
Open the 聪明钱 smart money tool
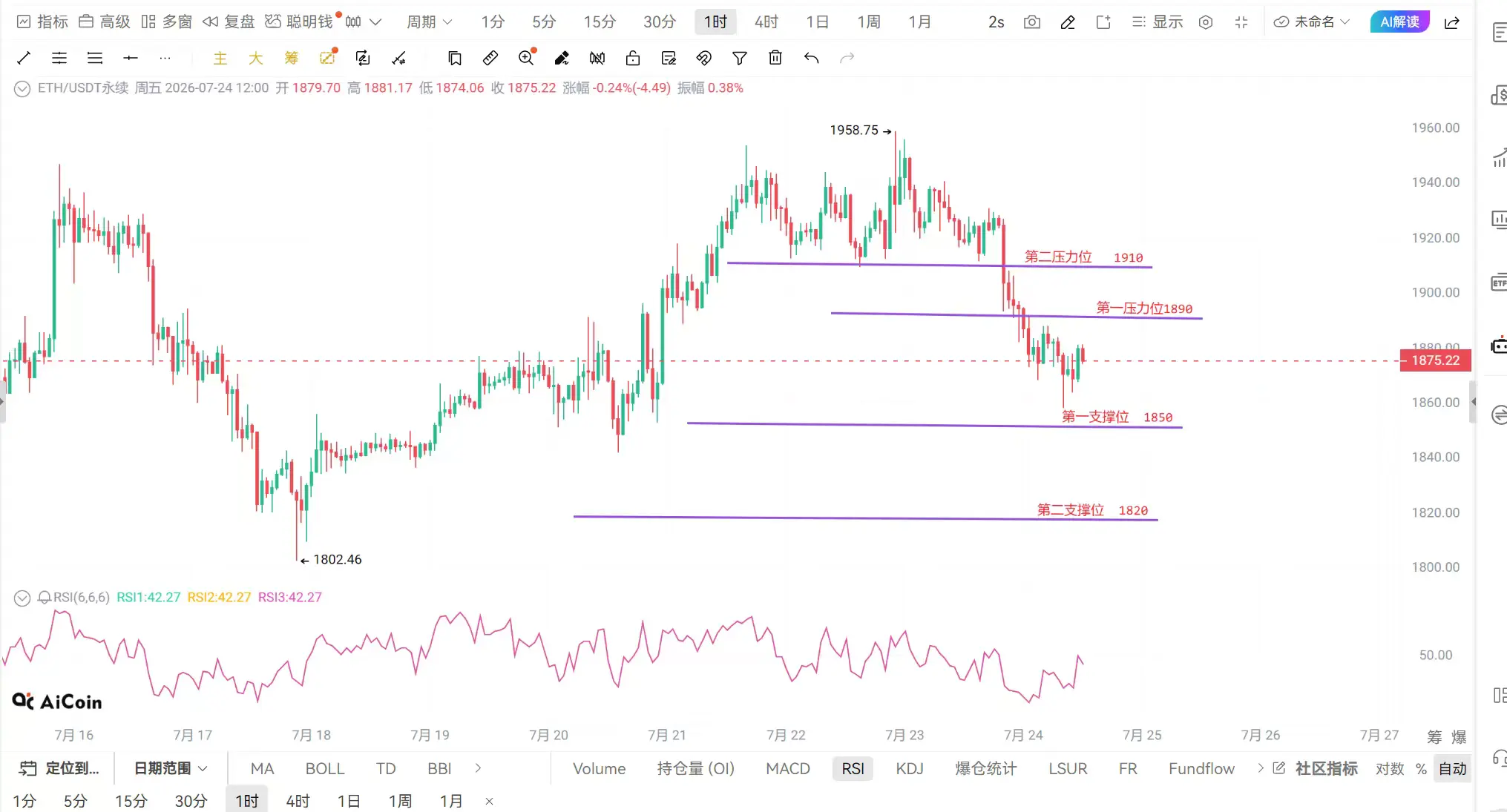point(300,22)
